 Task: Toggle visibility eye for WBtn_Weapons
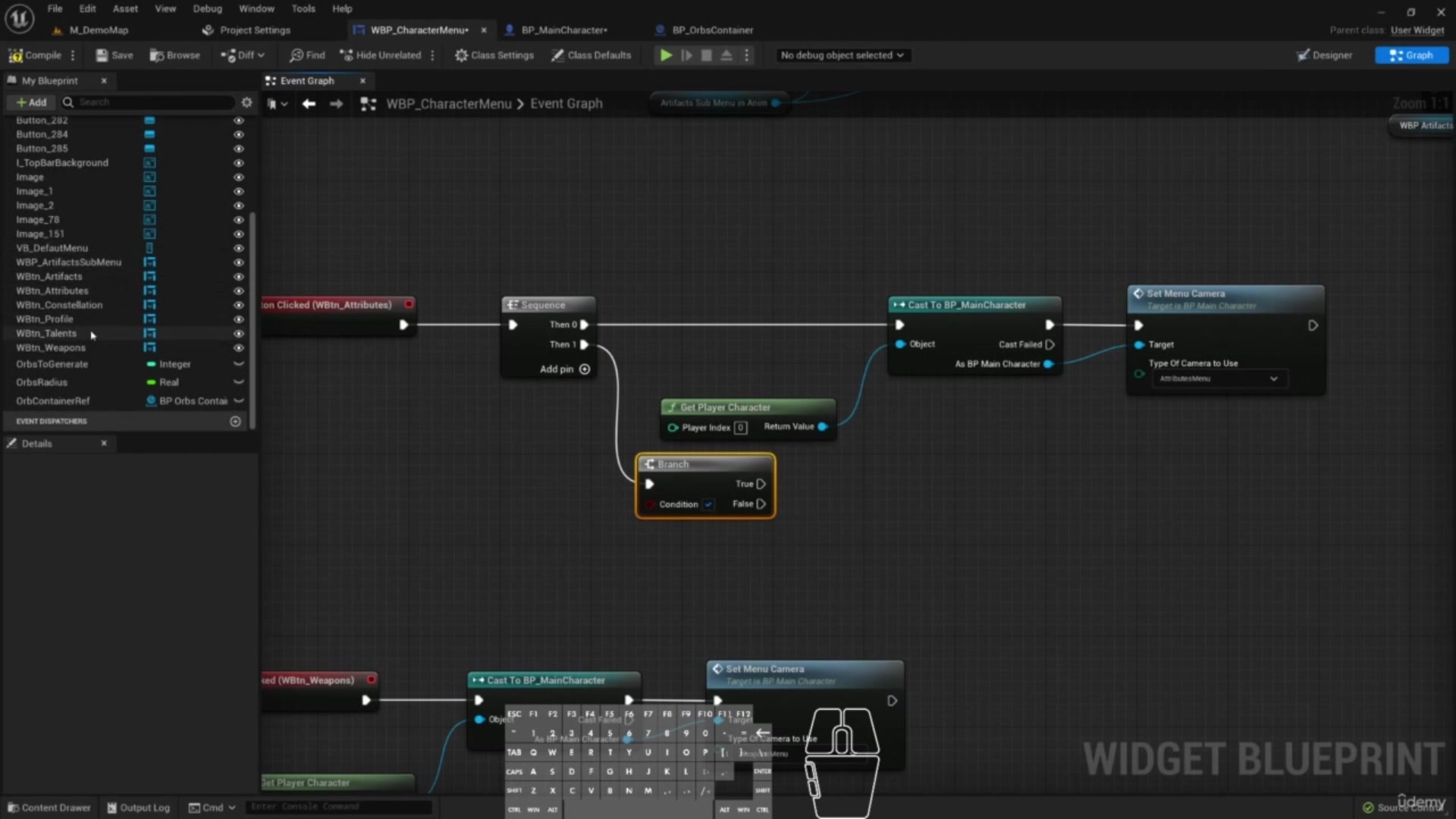click(238, 348)
